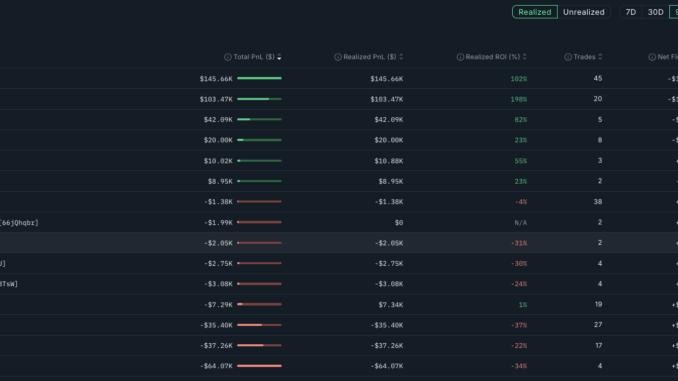
Task: Click PnL bar next to $103.47K
Action: coord(259,99)
